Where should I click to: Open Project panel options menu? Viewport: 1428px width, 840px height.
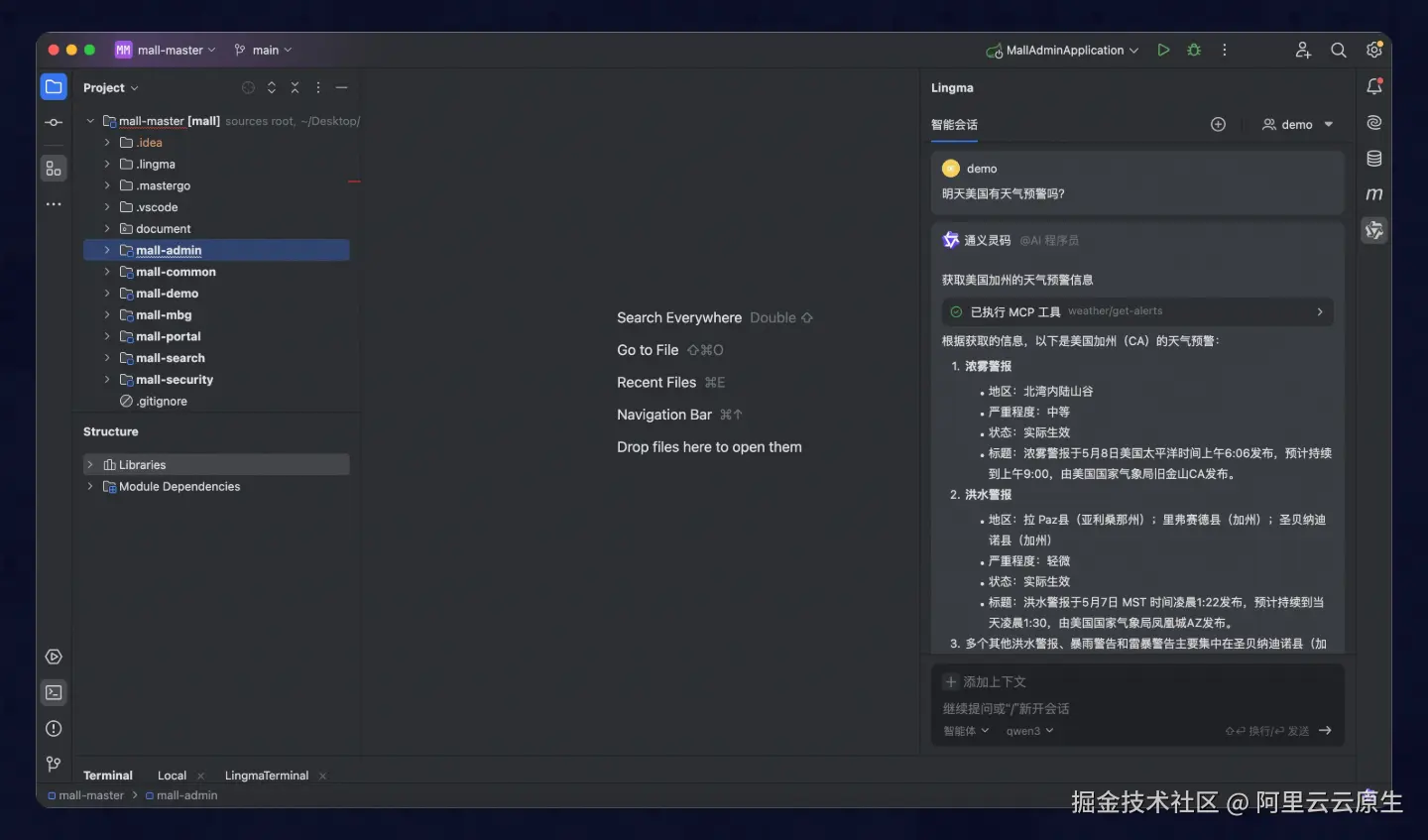pyautogui.click(x=318, y=87)
